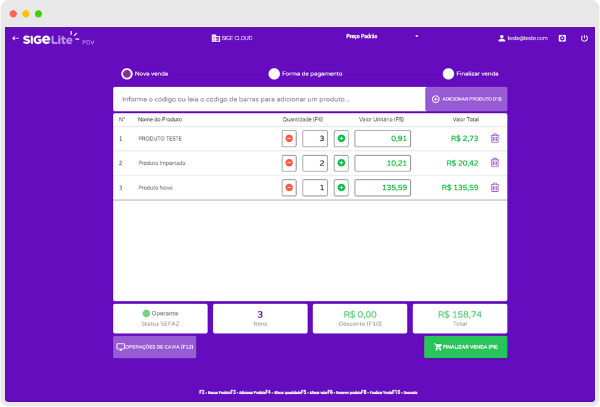
Task: Open the settings icon beside user email
Action: (x=562, y=38)
